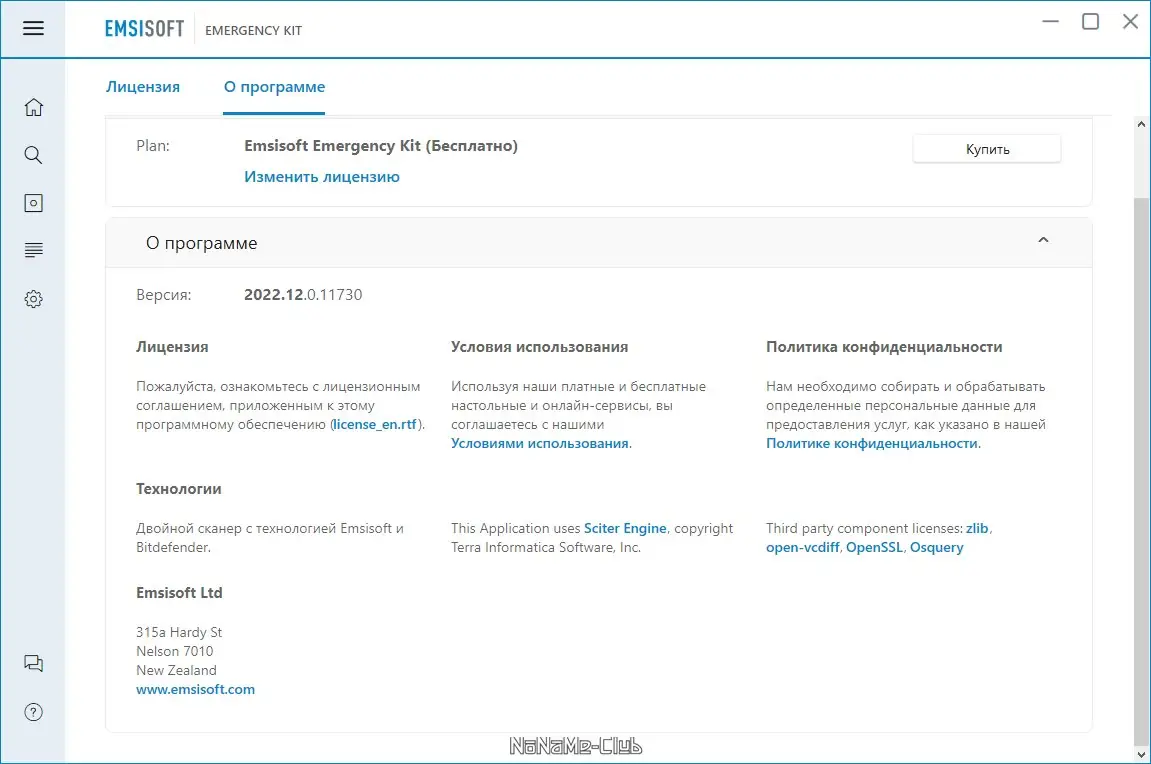Click the scrollbar down arrow

point(1141,754)
